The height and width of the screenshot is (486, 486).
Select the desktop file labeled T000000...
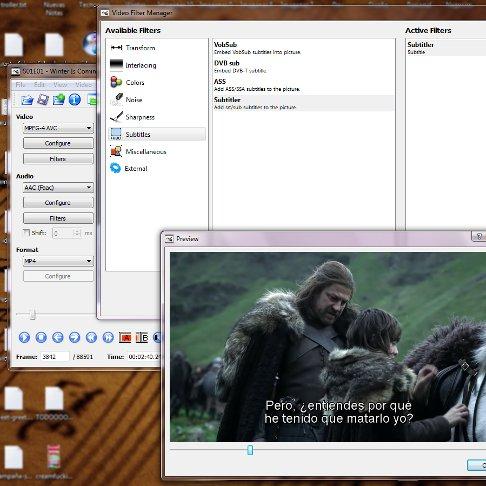click(x=54, y=403)
